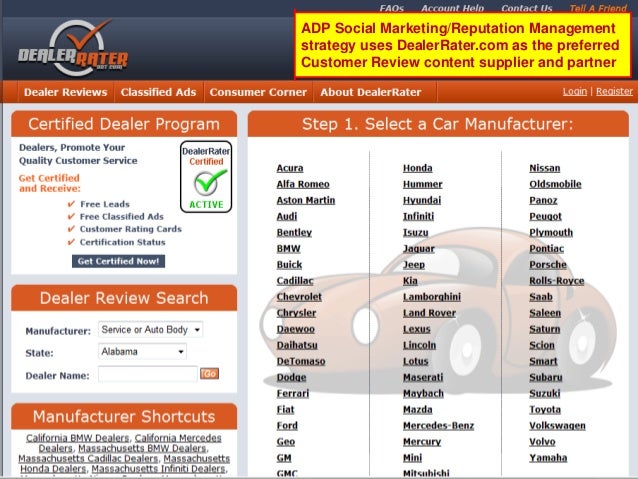Click the Go search button
The image size is (638, 479).
pos(209,374)
